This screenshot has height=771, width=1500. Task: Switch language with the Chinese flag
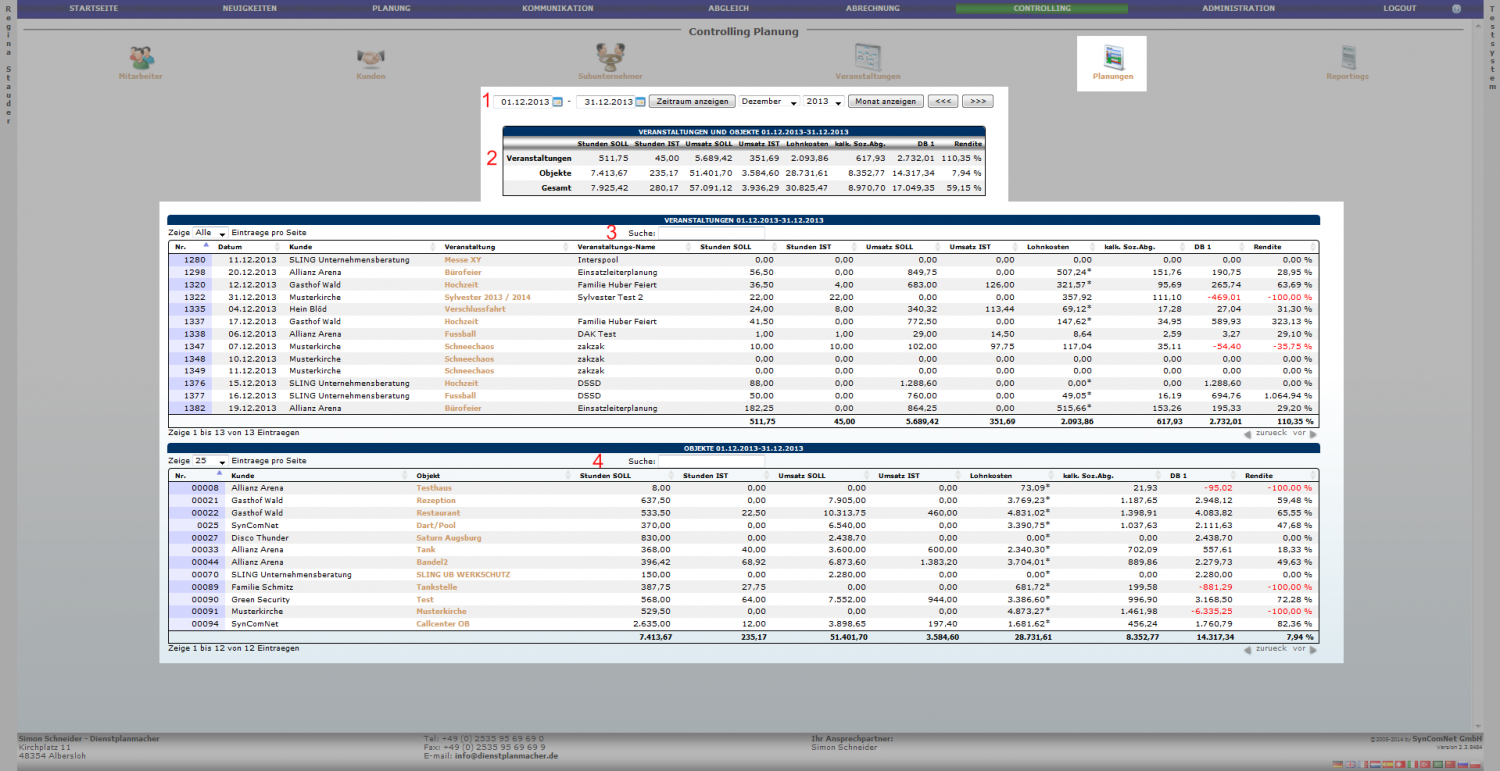pos(1451,764)
